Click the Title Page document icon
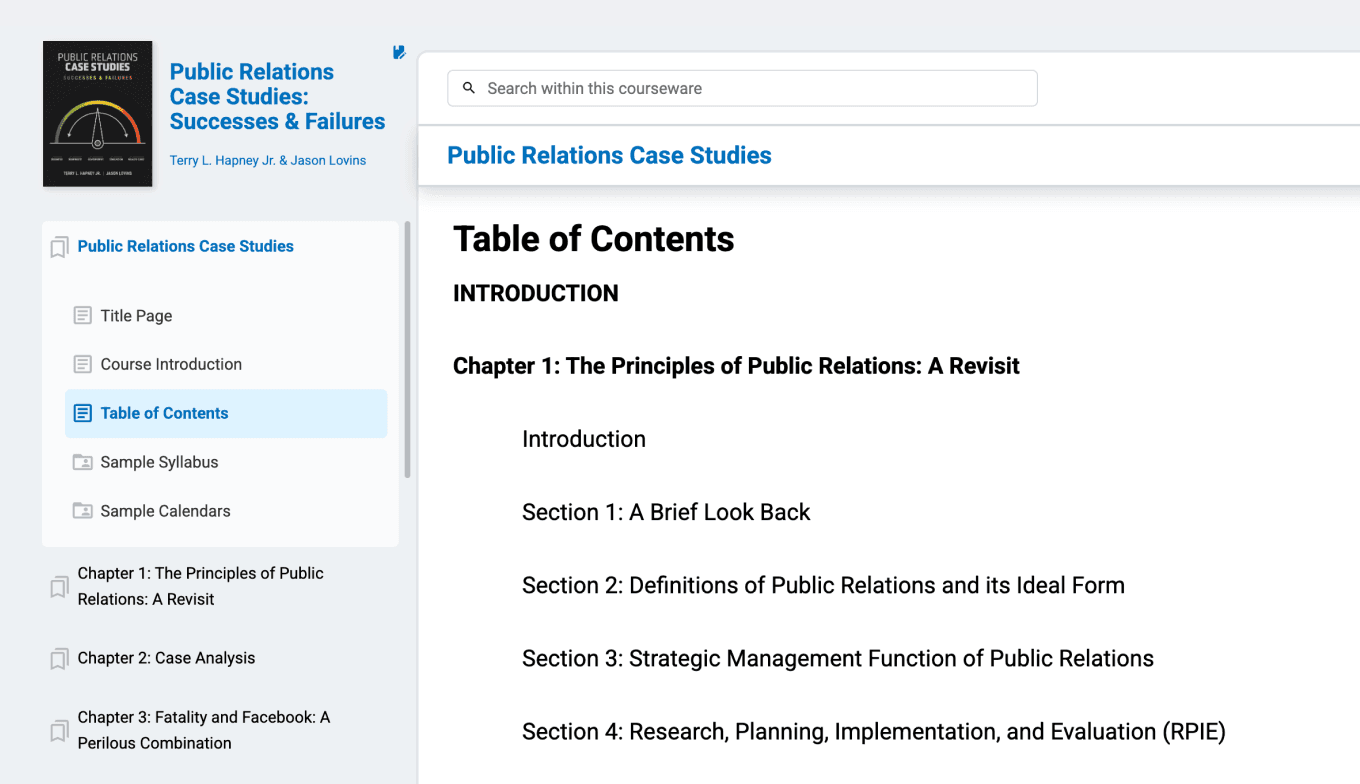 point(83,316)
